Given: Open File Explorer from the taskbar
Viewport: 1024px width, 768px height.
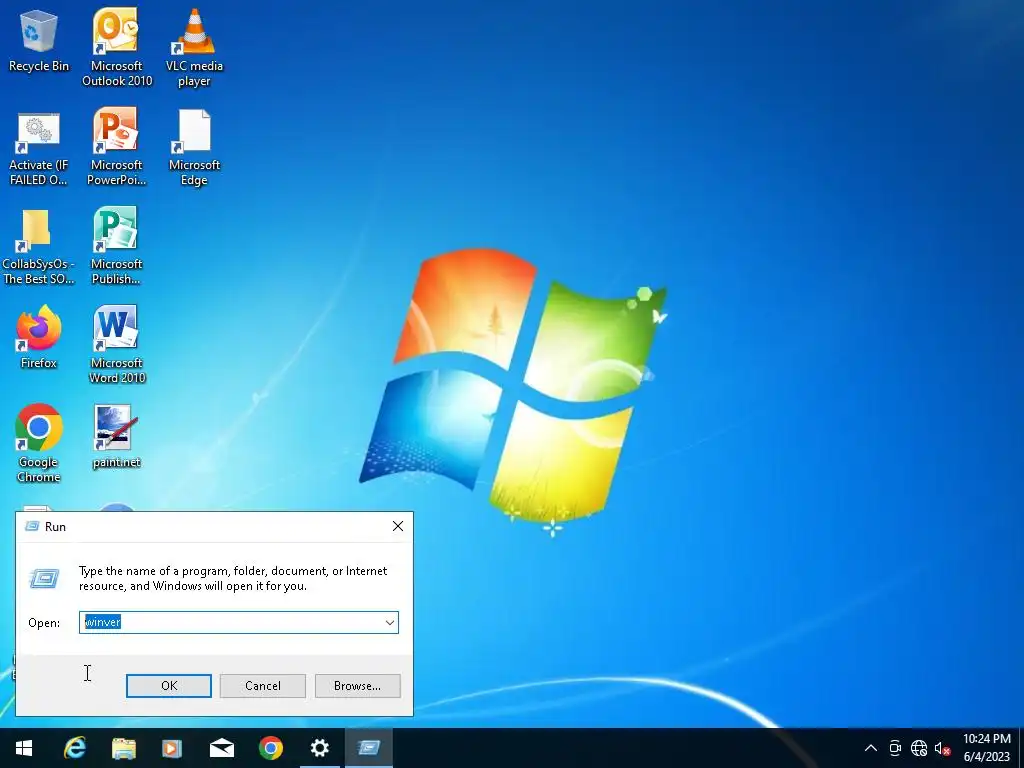Looking at the screenshot, I should (x=123, y=748).
